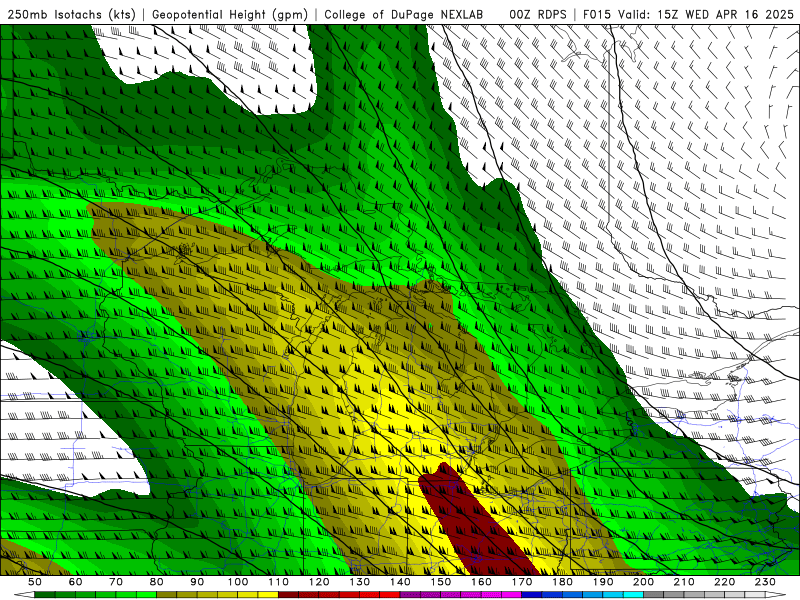Click the 200 label on the legend

tap(643, 582)
